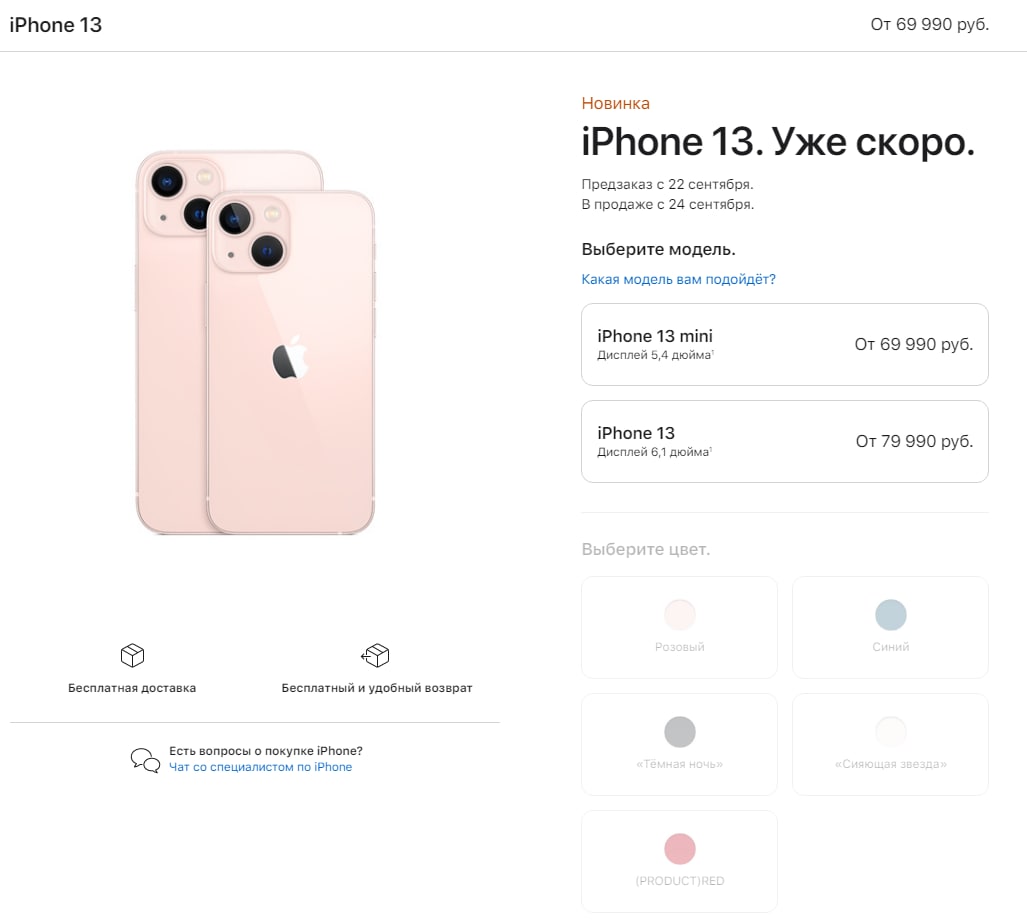Image resolution: width=1027 pixels, height=924 pixels.
Task: Open the Какая модель вам подойдёт? link
Action: [x=679, y=279]
